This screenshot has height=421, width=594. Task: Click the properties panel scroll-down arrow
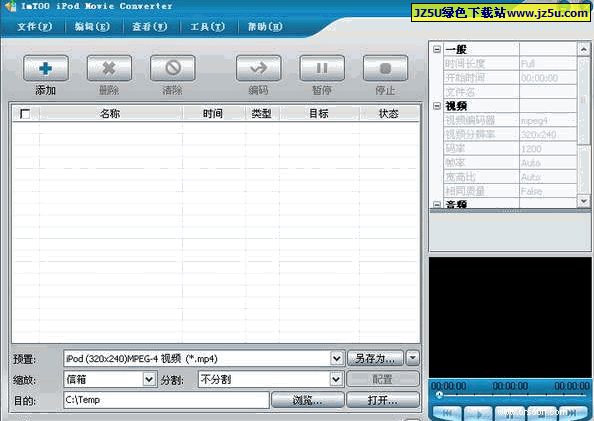583,200
